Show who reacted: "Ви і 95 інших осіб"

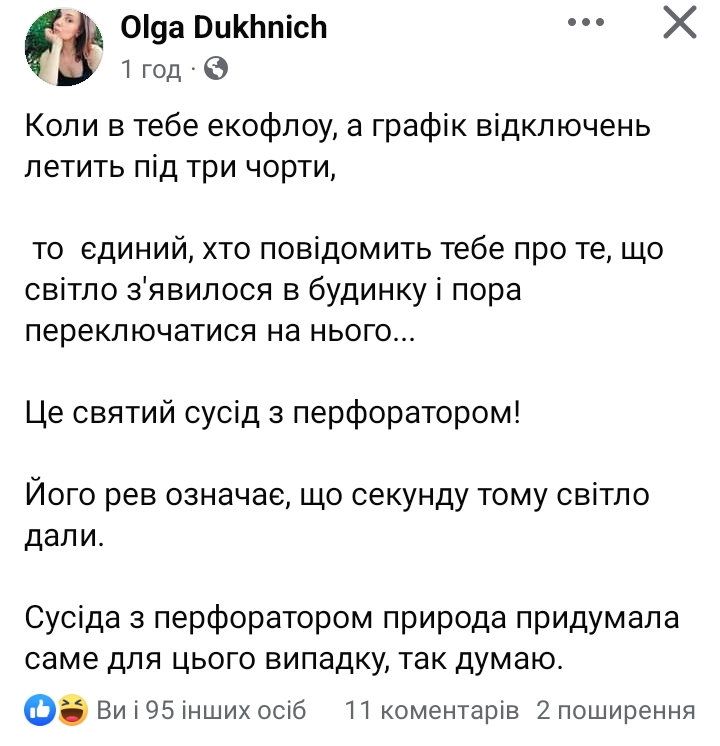pyautogui.click(x=201, y=711)
